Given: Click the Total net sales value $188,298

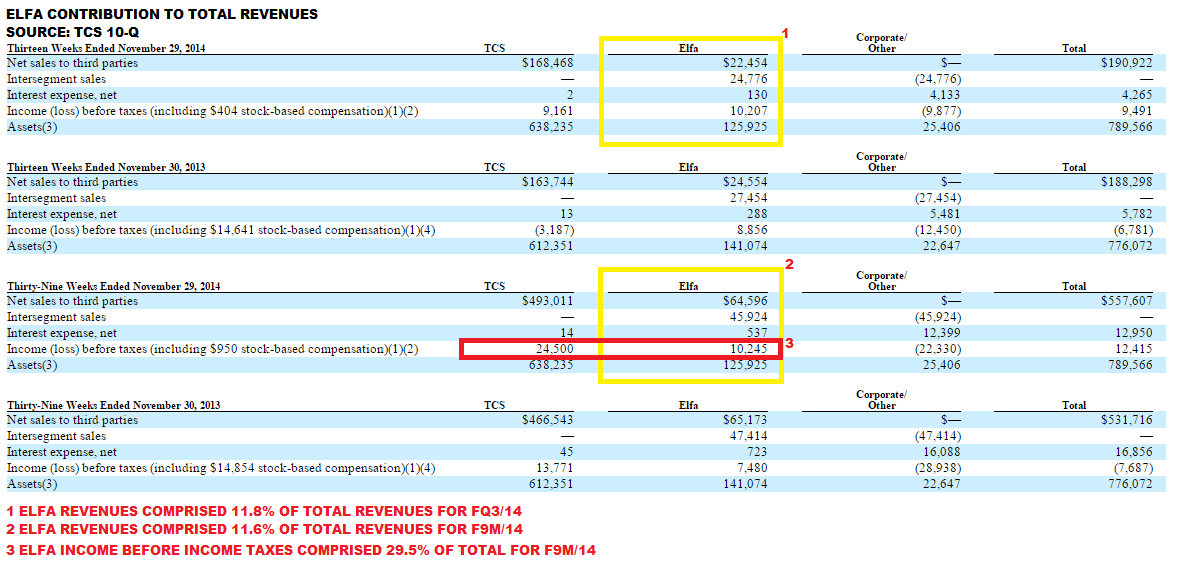Looking at the screenshot, I should (1127, 182).
